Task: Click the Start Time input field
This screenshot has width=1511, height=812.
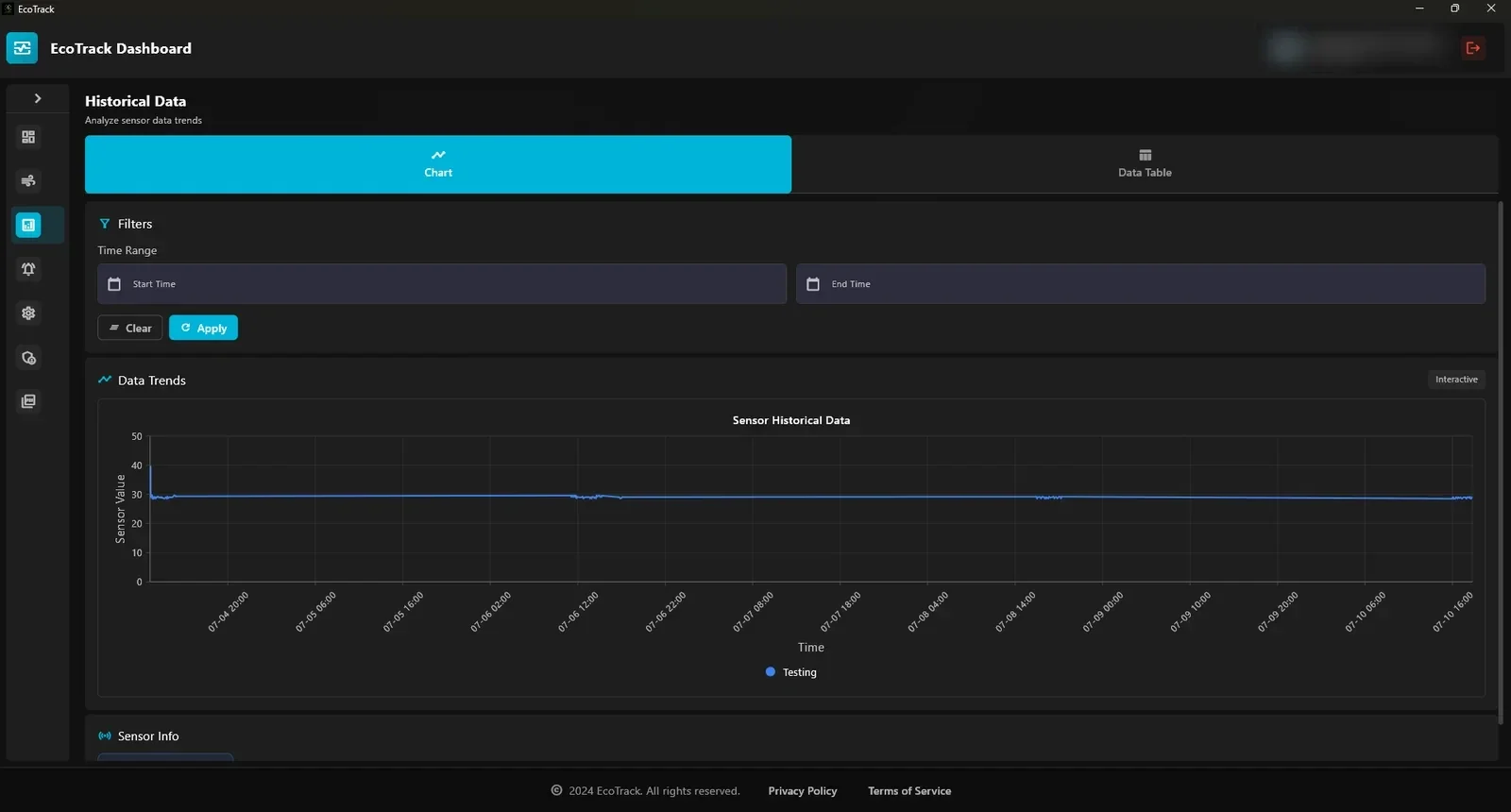Action: (442, 284)
